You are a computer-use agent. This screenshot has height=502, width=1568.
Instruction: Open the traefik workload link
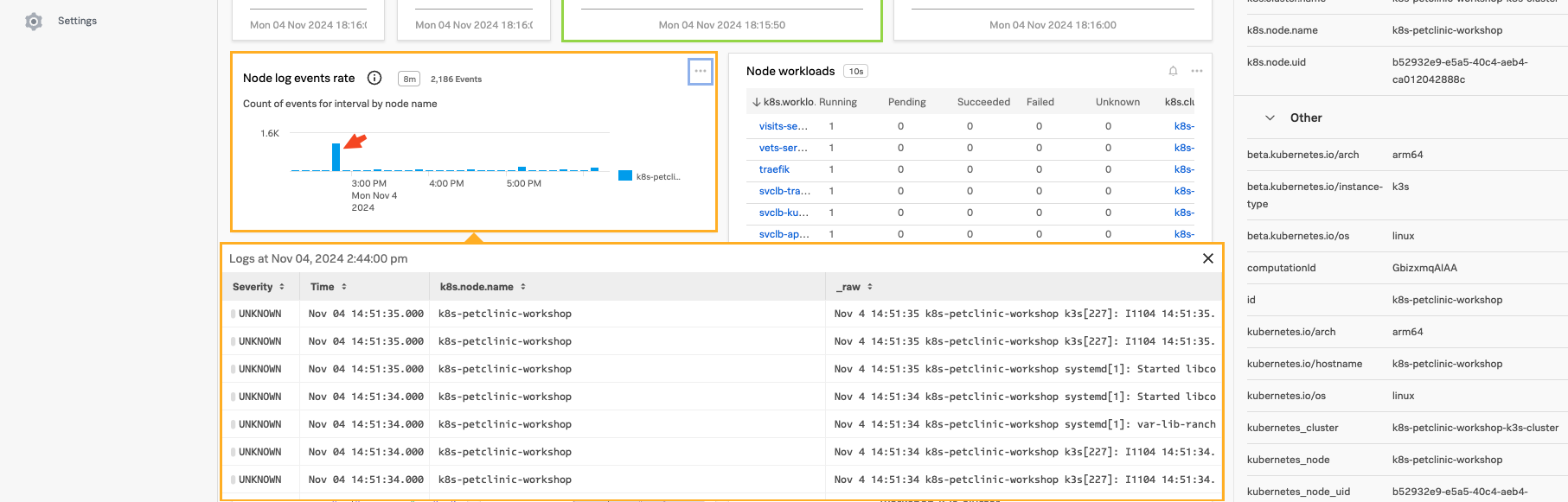point(774,169)
